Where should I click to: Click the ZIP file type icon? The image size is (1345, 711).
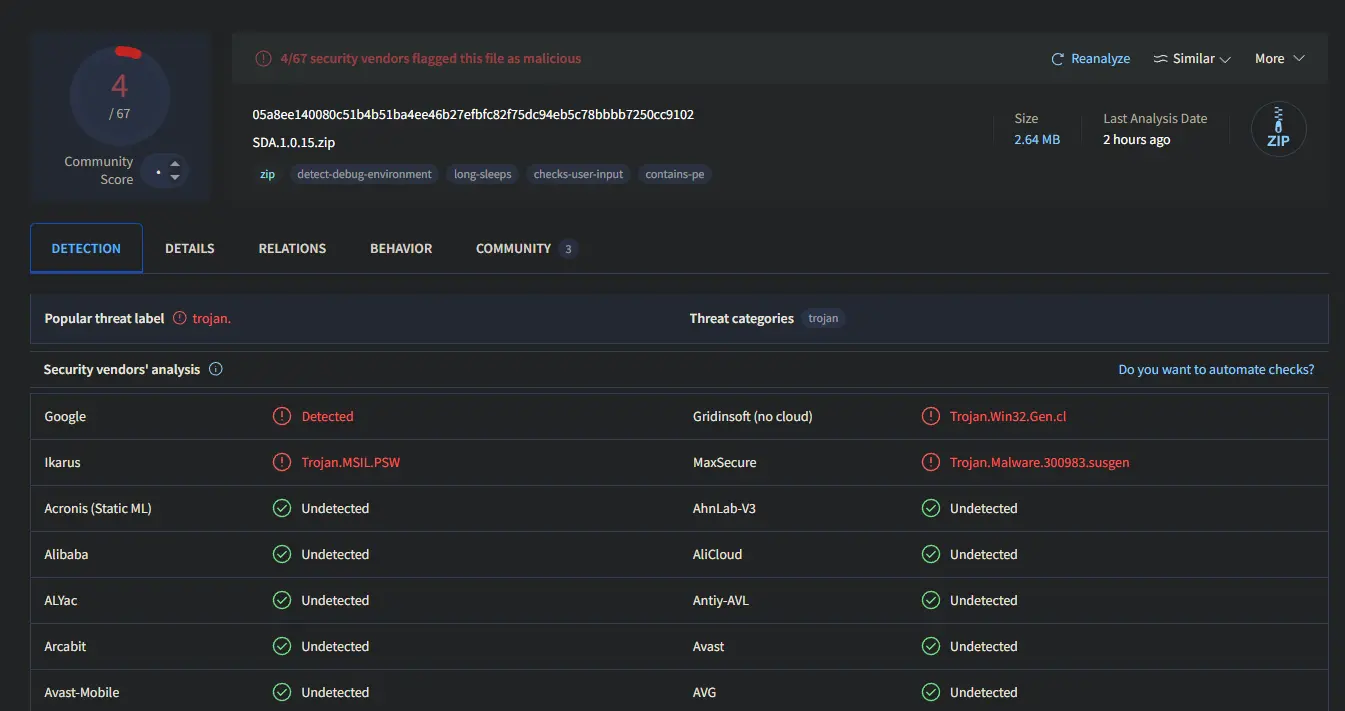[1278, 129]
